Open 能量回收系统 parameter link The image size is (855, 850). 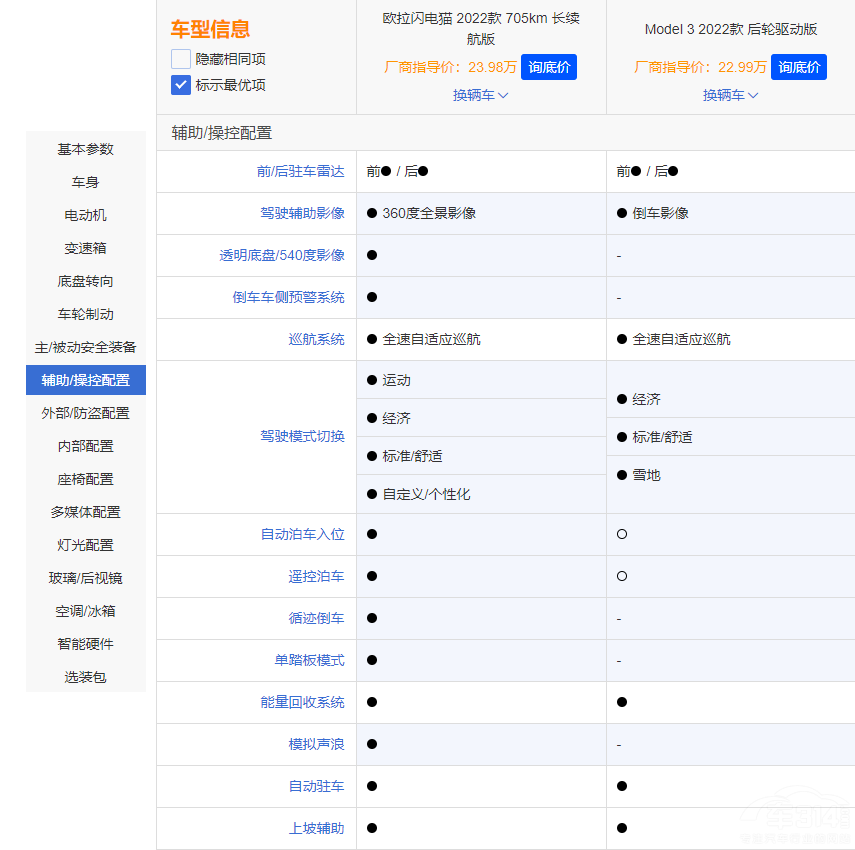(302, 702)
